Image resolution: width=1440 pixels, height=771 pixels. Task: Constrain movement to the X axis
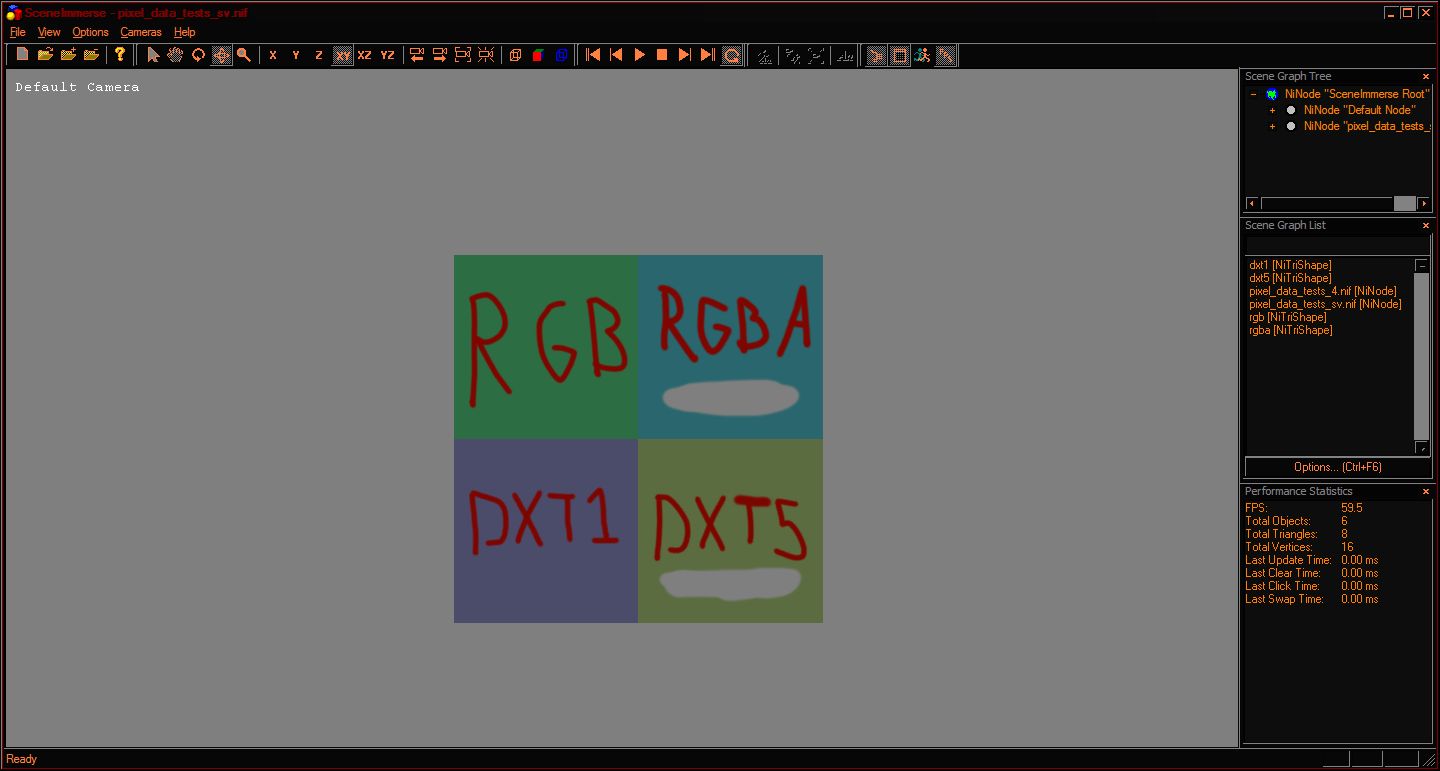273,55
